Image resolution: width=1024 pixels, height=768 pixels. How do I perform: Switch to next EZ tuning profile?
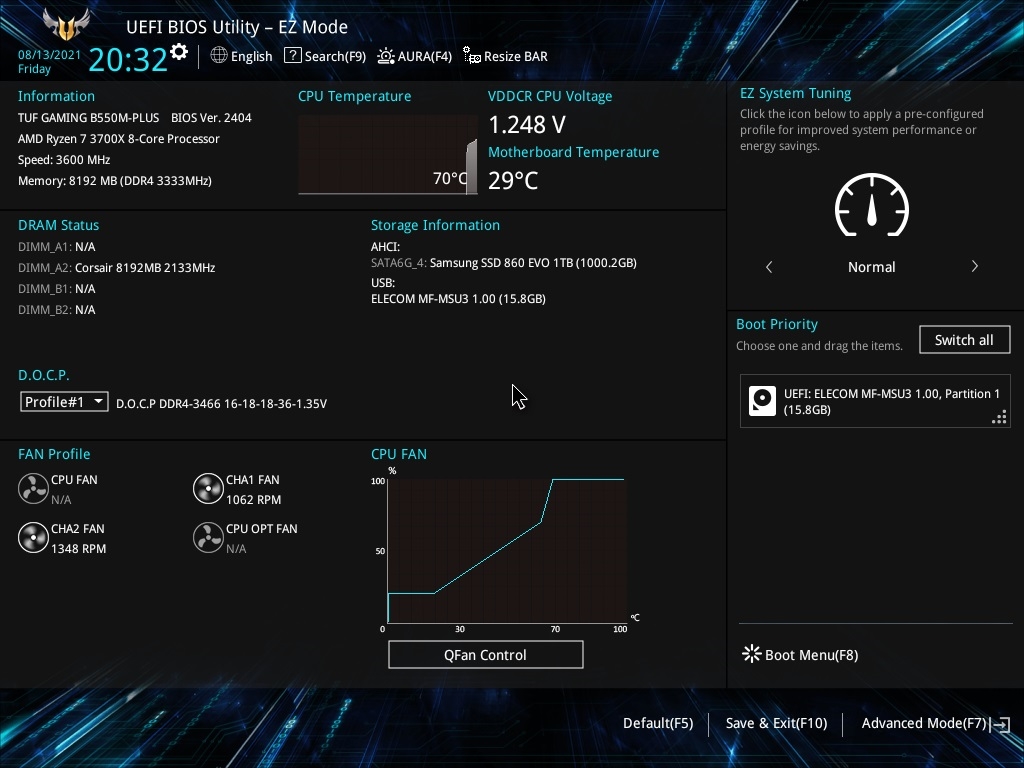pyautogui.click(x=974, y=266)
